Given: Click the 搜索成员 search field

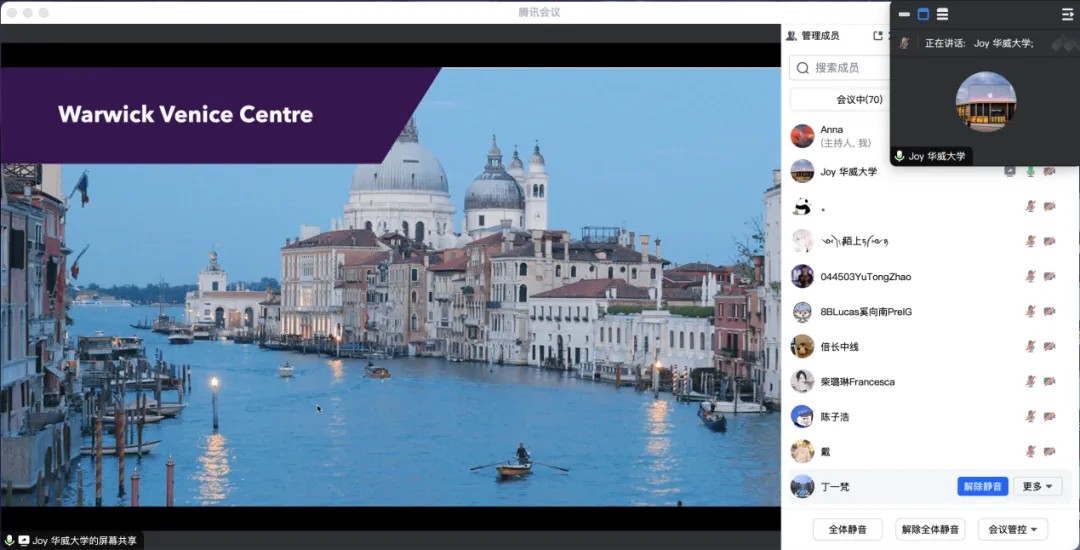Looking at the screenshot, I should point(840,67).
